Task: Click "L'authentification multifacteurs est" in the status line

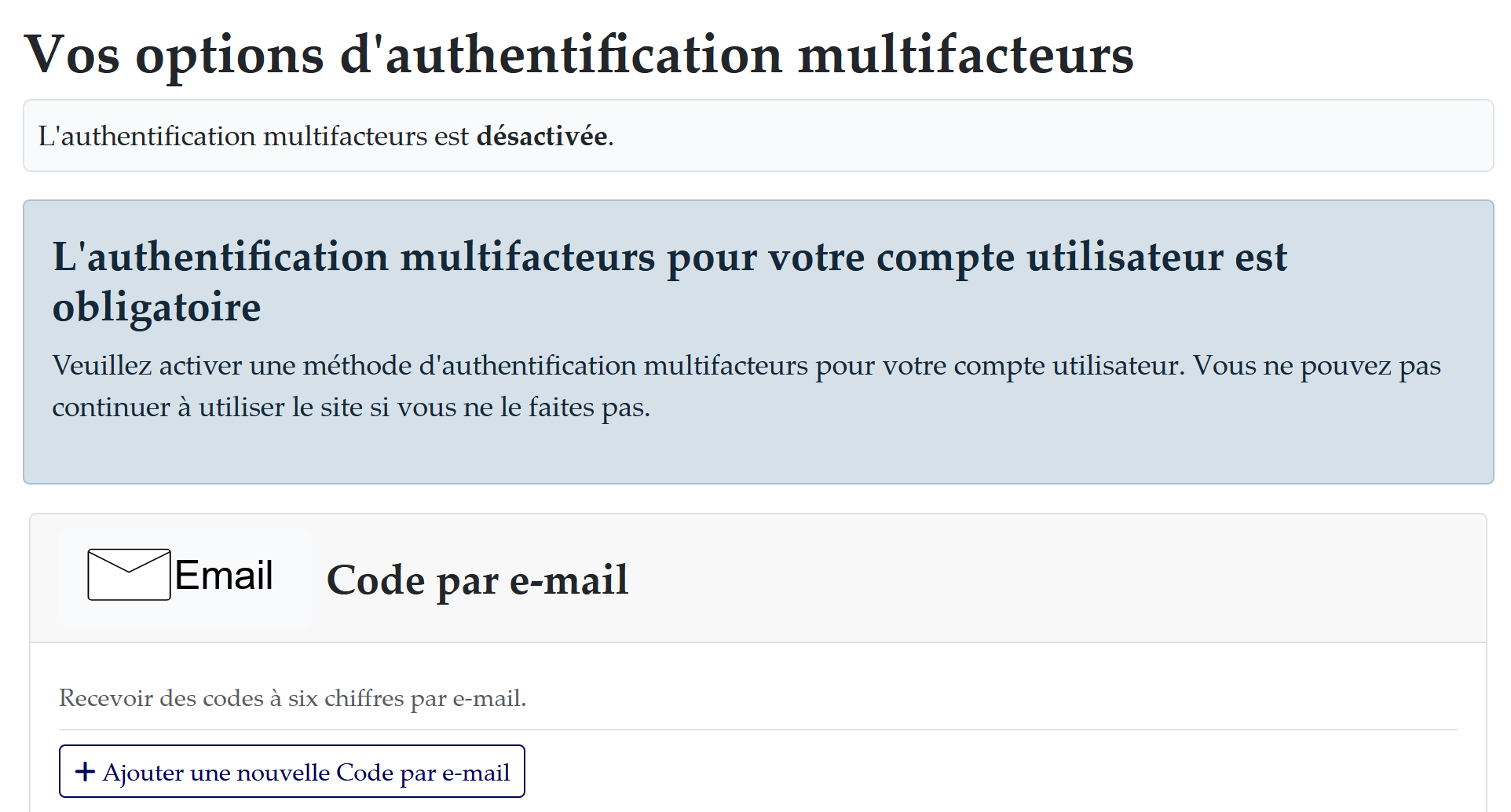Action: click(253, 137)
